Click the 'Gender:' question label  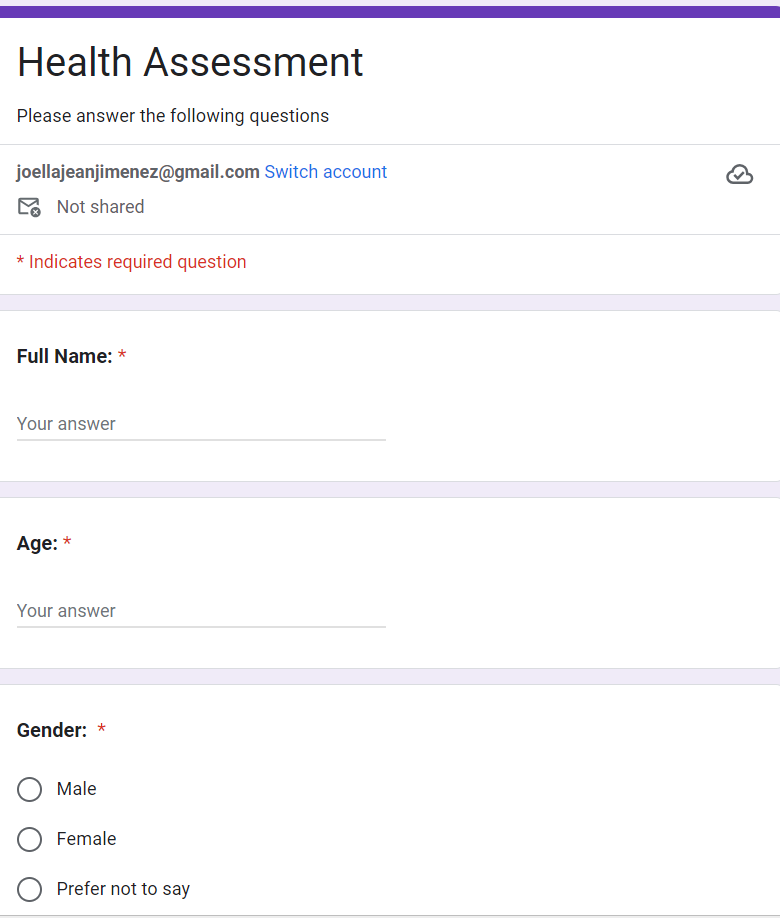click(52, 730)
